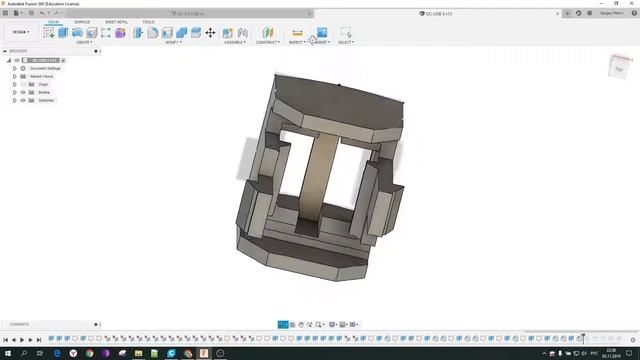Open the Construct dropdown menu
This screenshot has height=360, width=640.
click(x=268, y=42)
